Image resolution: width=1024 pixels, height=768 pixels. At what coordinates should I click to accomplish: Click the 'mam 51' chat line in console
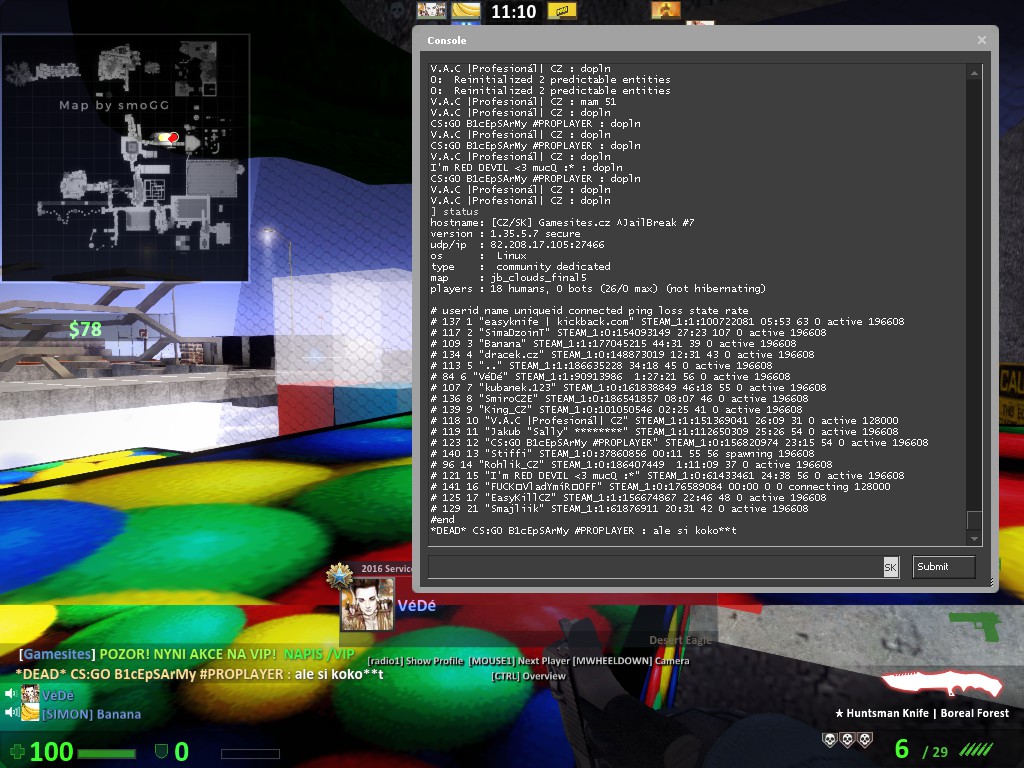523,102
